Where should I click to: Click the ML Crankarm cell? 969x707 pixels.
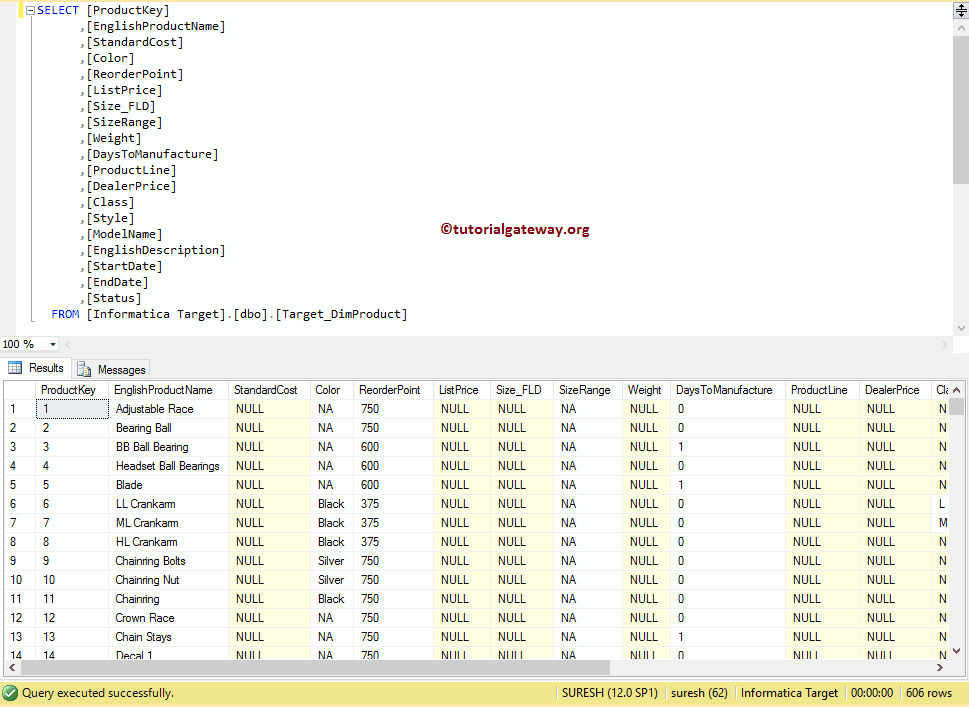tap(169, 523)
